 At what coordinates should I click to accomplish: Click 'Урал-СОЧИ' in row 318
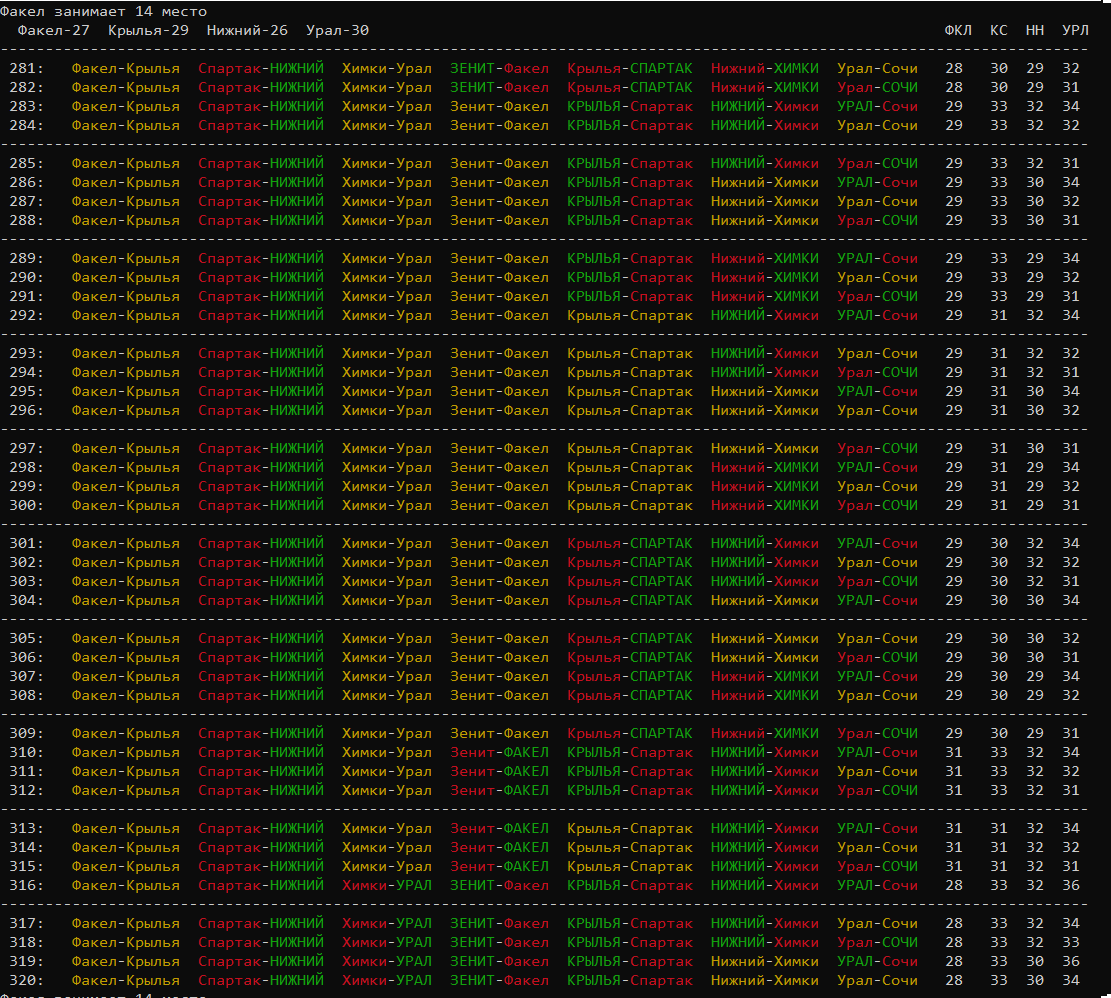(x=877, y=943)
